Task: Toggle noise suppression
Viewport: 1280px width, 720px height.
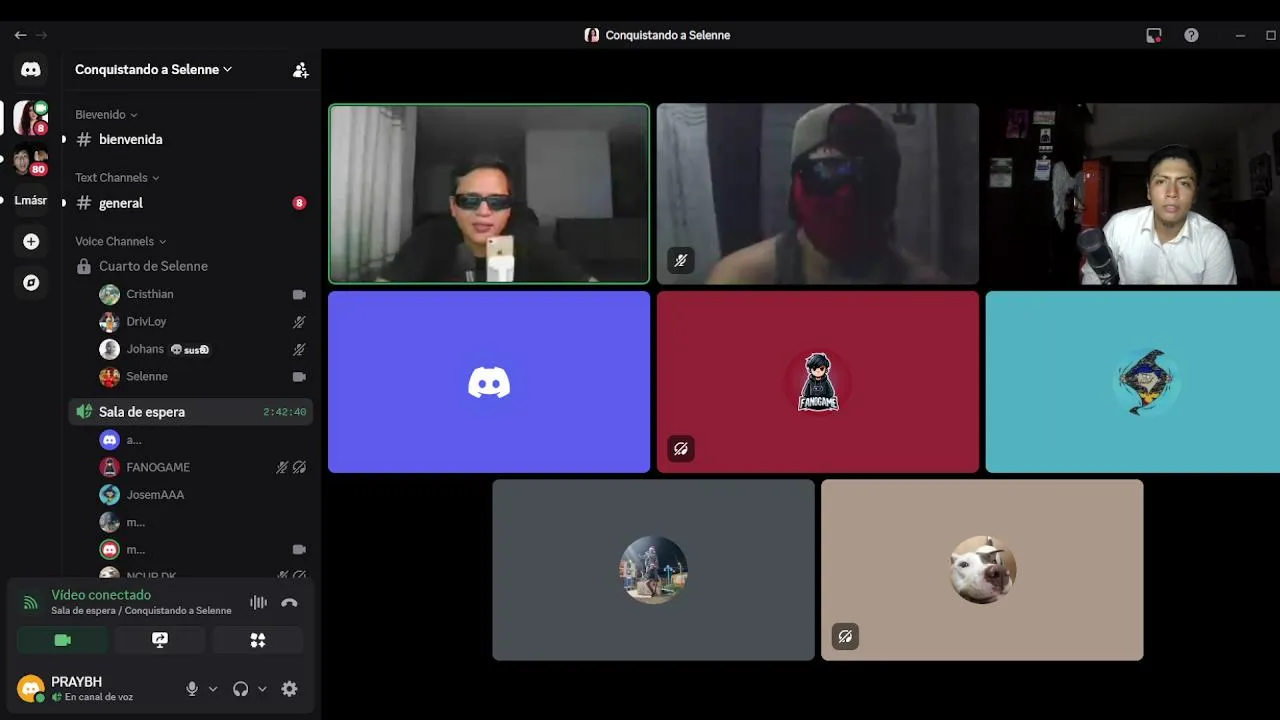Action: (258, 602)
